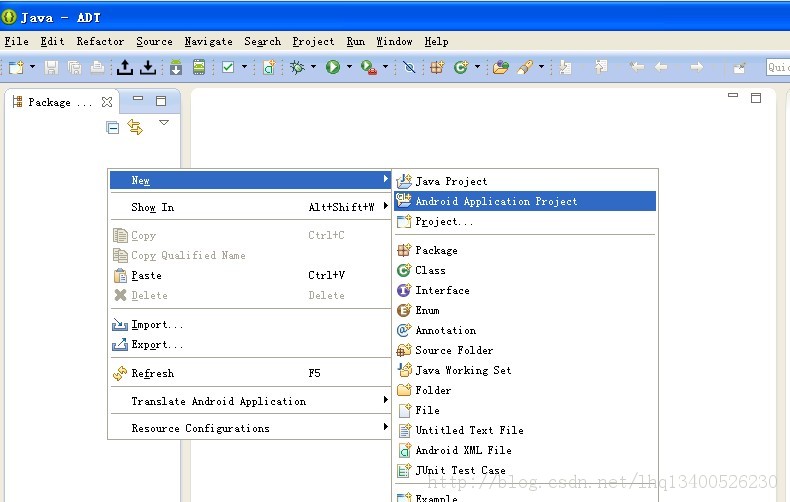Open the Android Virtual Device Manager icon
Image resolution: width=790 pixels, height=502 pixels.
point(199,67)
